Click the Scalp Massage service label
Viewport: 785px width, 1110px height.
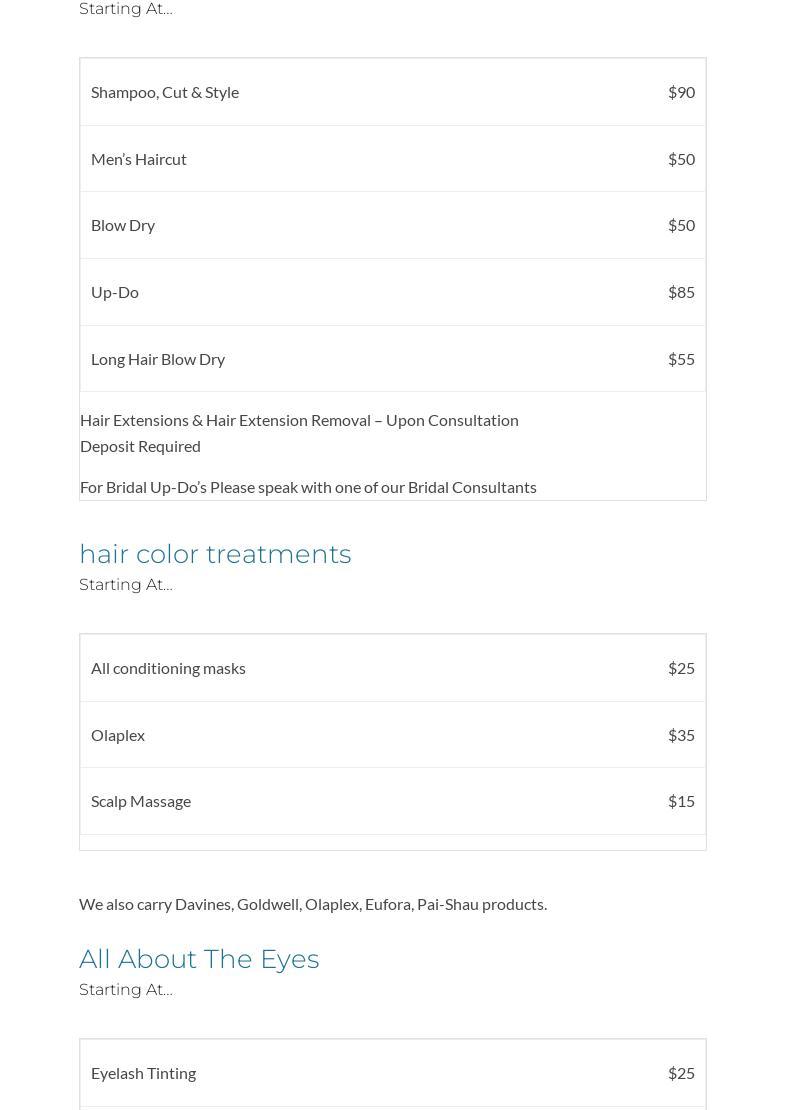click(141, 801)
